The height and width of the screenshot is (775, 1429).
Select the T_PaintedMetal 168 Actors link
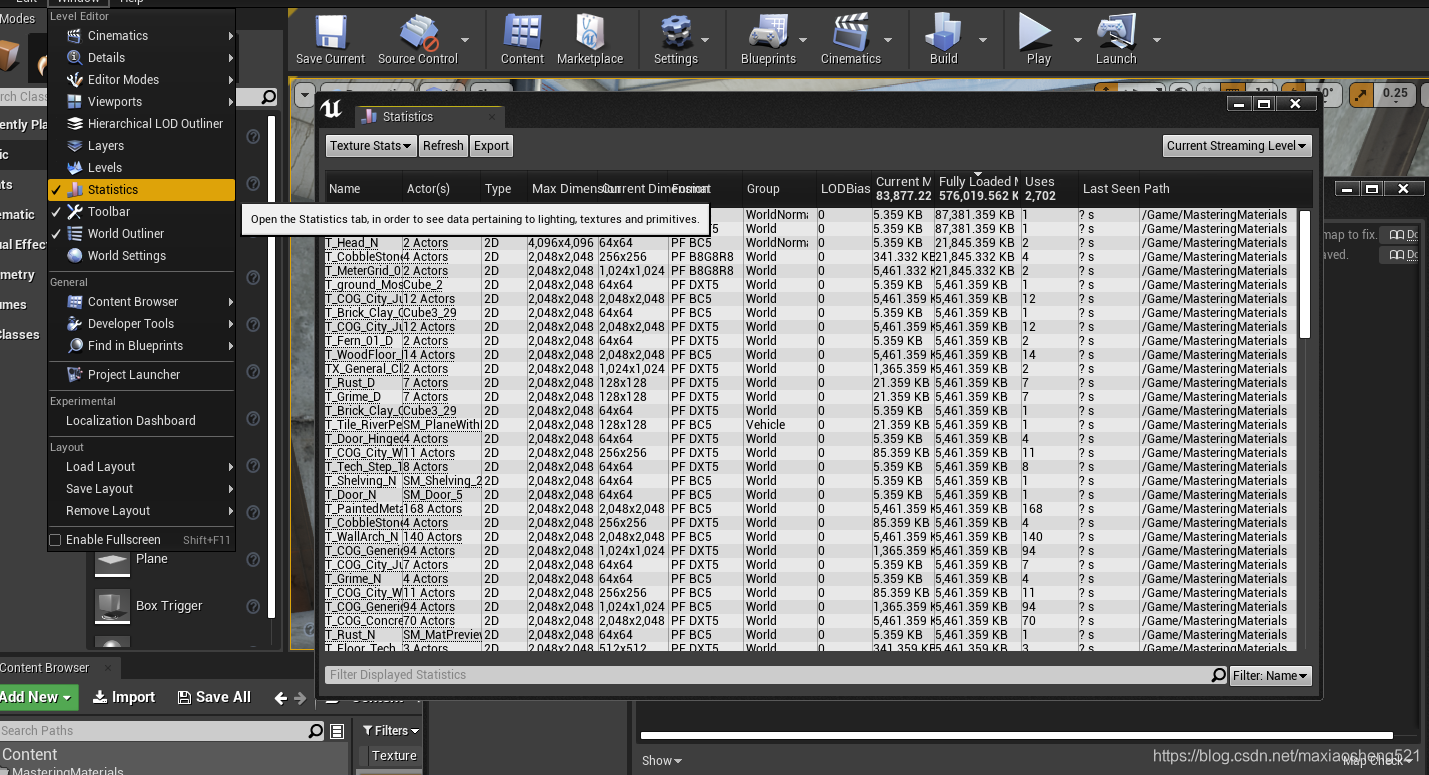pyautogui.click(x=433, y=509)
